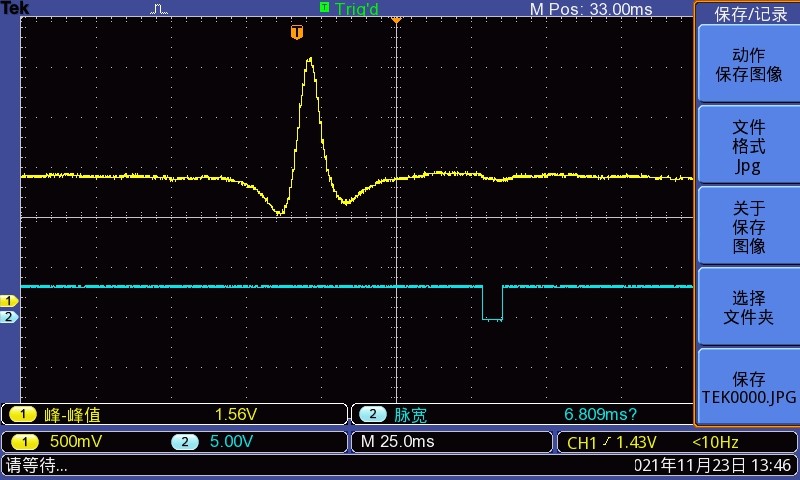Viewport: 800px width, 480px height.
Task: Select the channel 1 ground marker
Action: coord(9,301)
